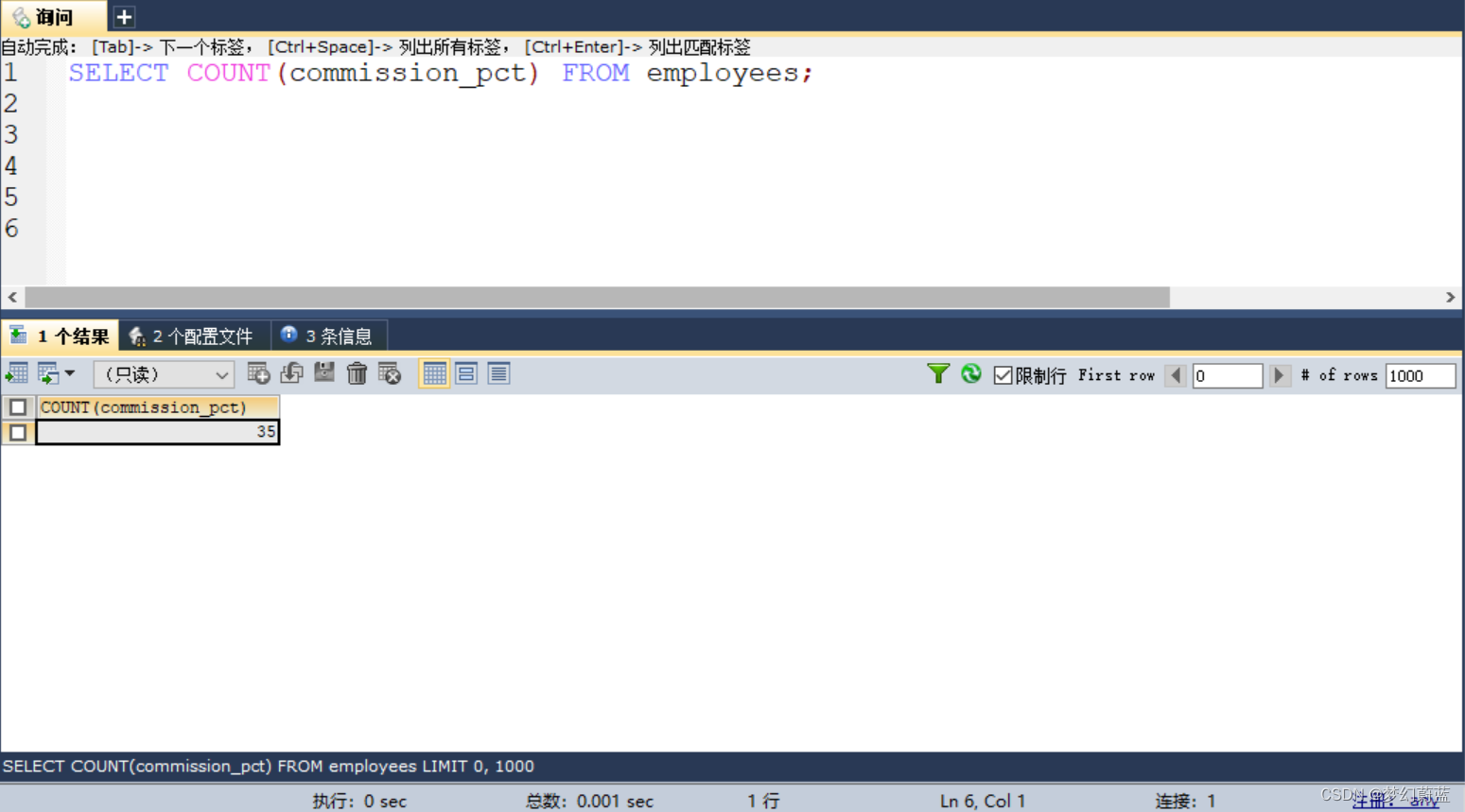Click the COUNT(commission_pct) column header
The width and height of the screenshot is (1465, 812).
coord(158,407)
